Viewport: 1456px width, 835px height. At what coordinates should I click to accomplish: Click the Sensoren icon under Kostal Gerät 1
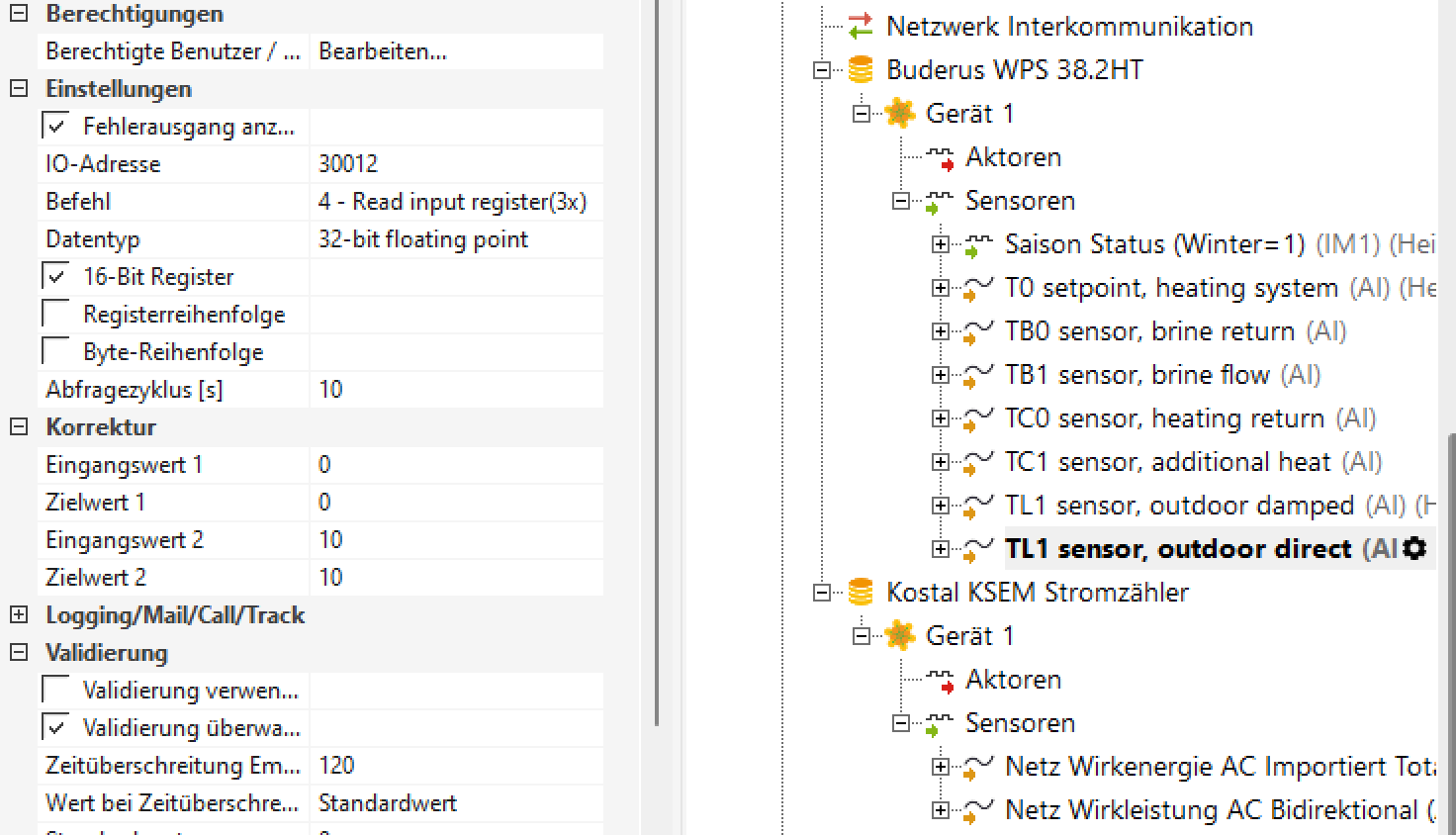pos(939,724)
